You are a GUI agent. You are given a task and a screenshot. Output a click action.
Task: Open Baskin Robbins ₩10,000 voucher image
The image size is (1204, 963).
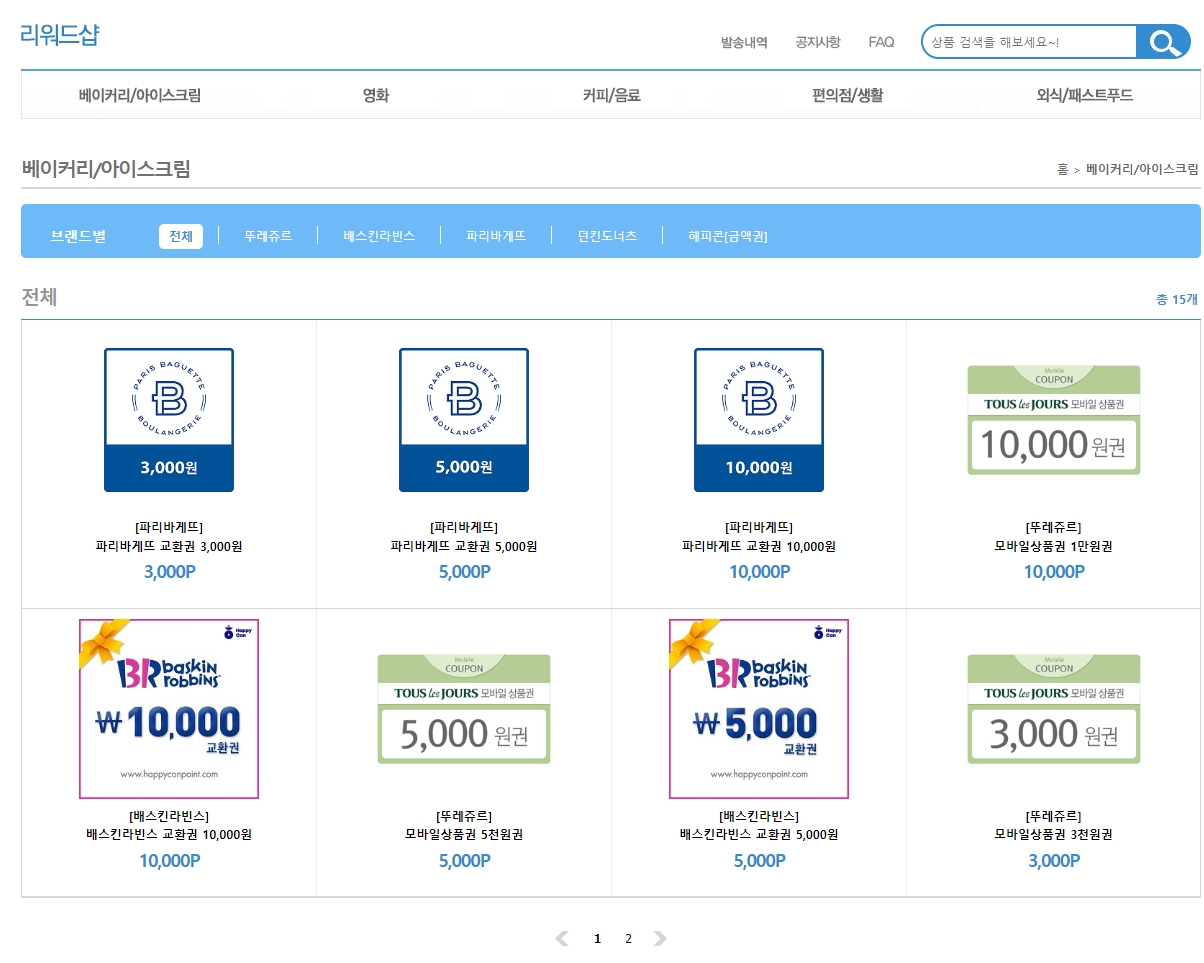[169, 709]
